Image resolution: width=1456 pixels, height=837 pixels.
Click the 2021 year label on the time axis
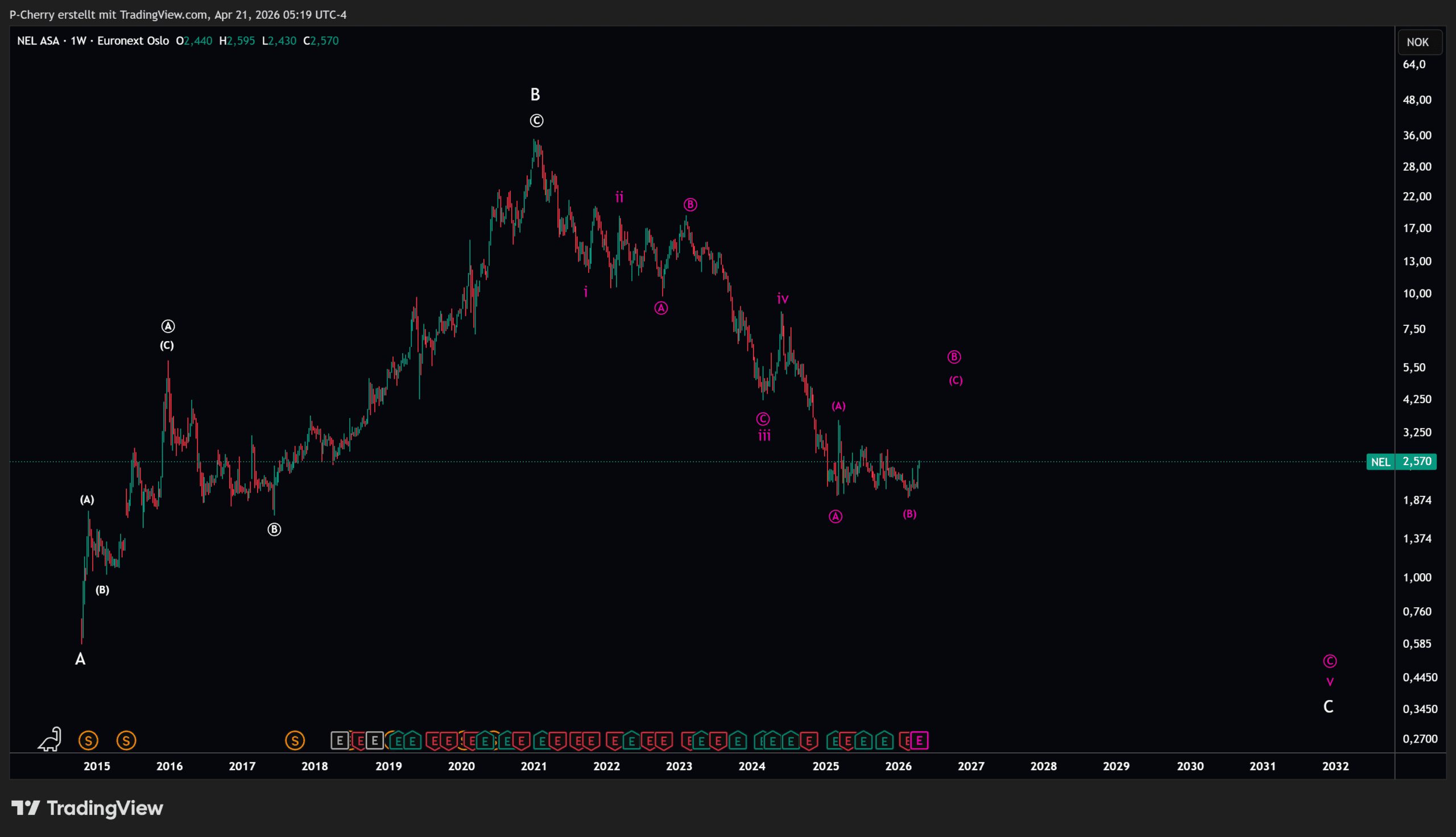533,766
